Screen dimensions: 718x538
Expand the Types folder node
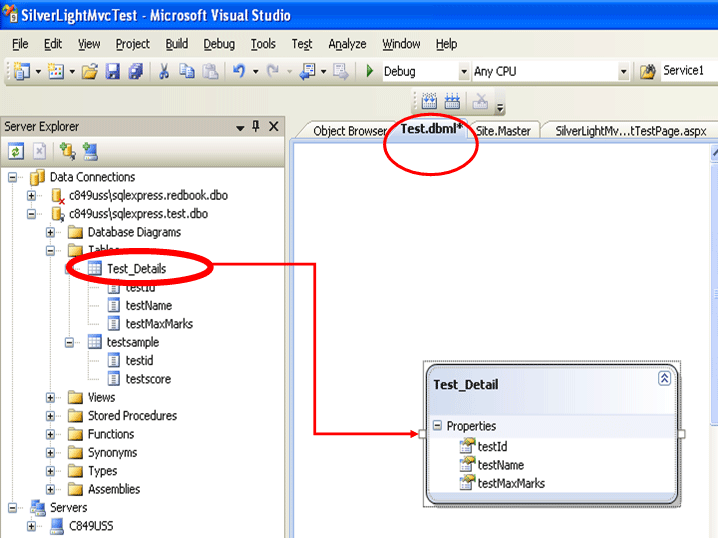(50, 471)
